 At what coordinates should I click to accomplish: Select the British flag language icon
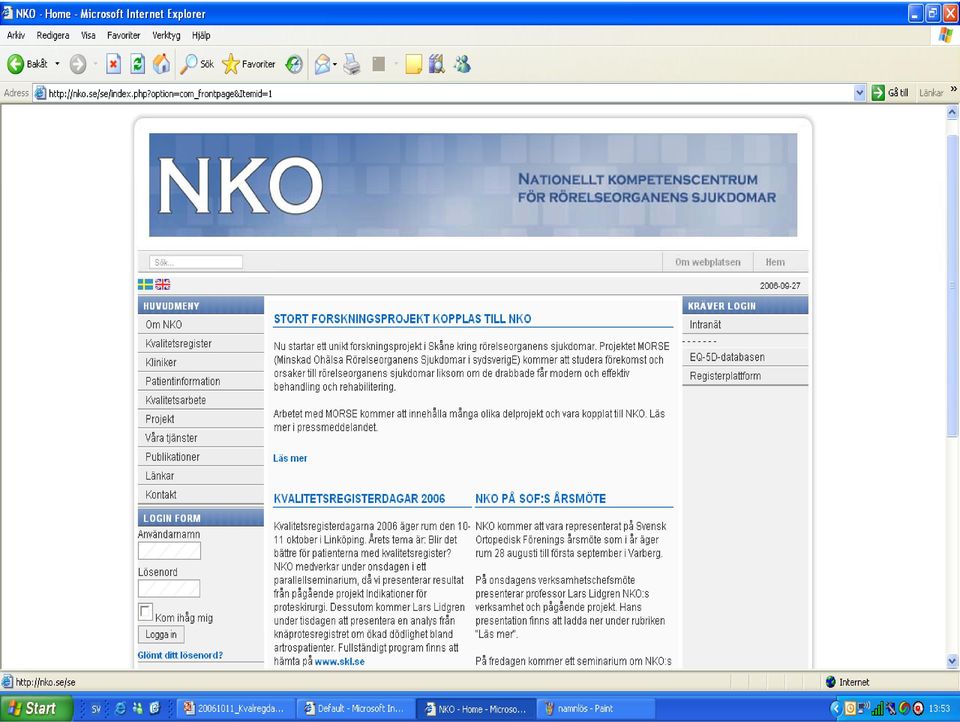pyautogui.click(x=162, y=284)
